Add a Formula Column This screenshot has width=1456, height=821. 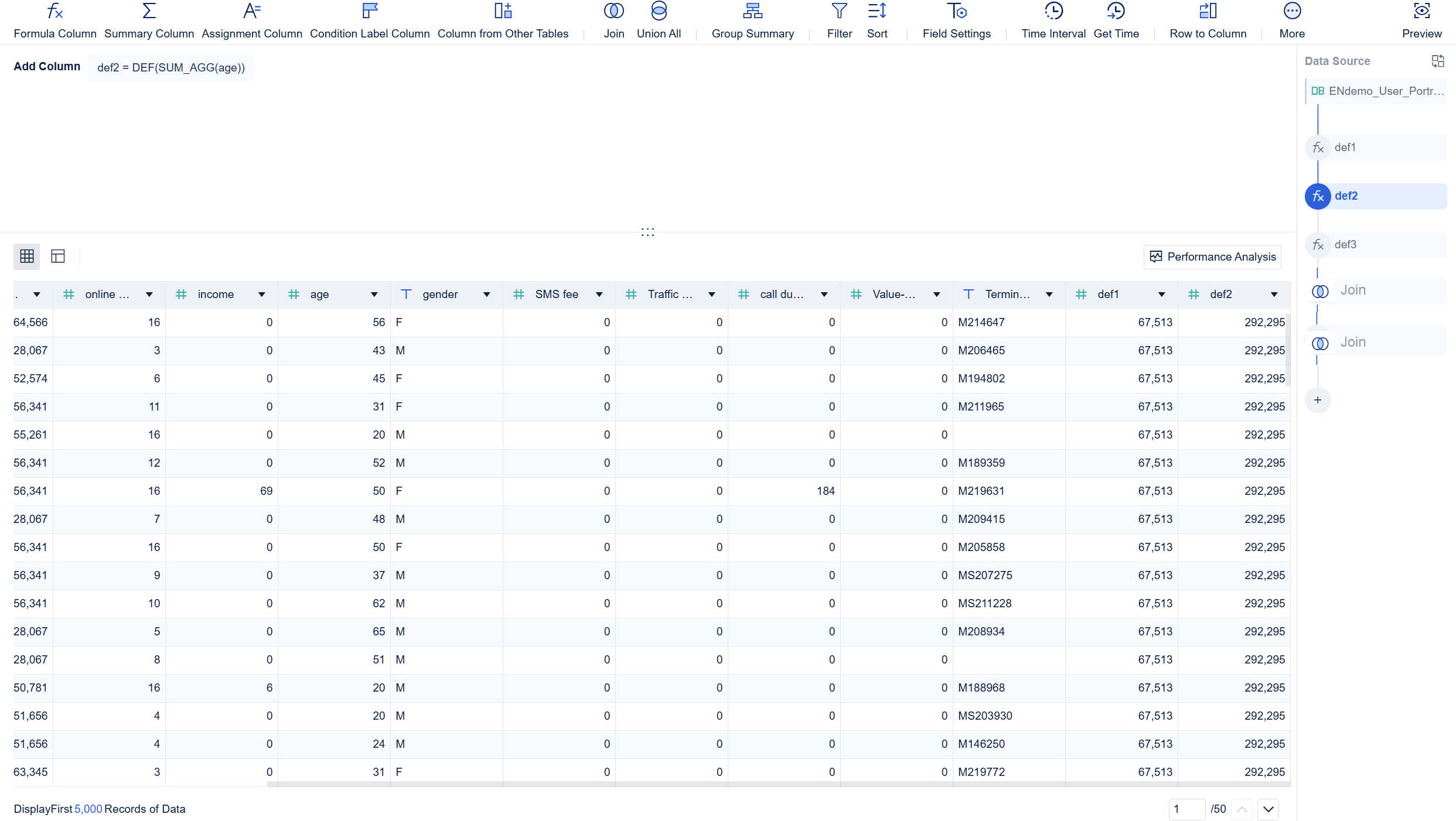point(55,21)
